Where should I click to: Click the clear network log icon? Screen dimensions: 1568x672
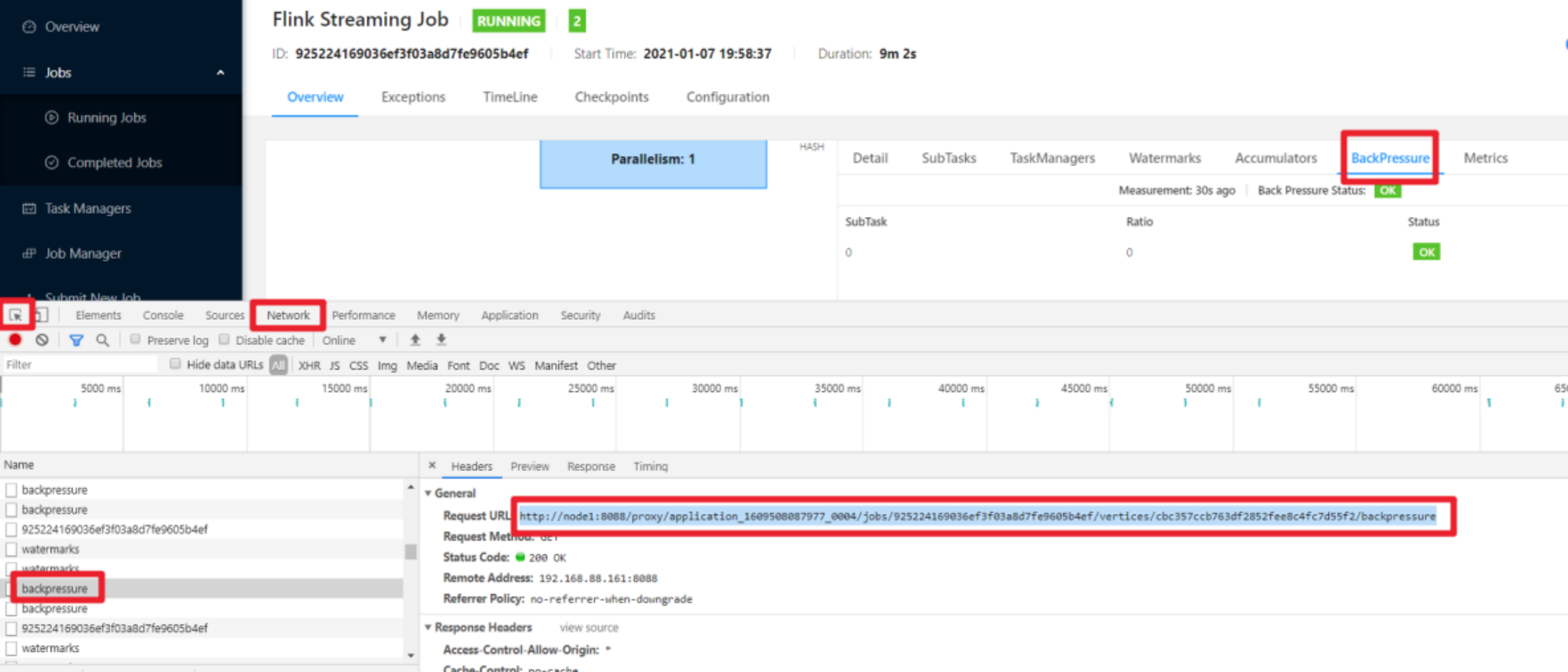click(x=42, y=340)
